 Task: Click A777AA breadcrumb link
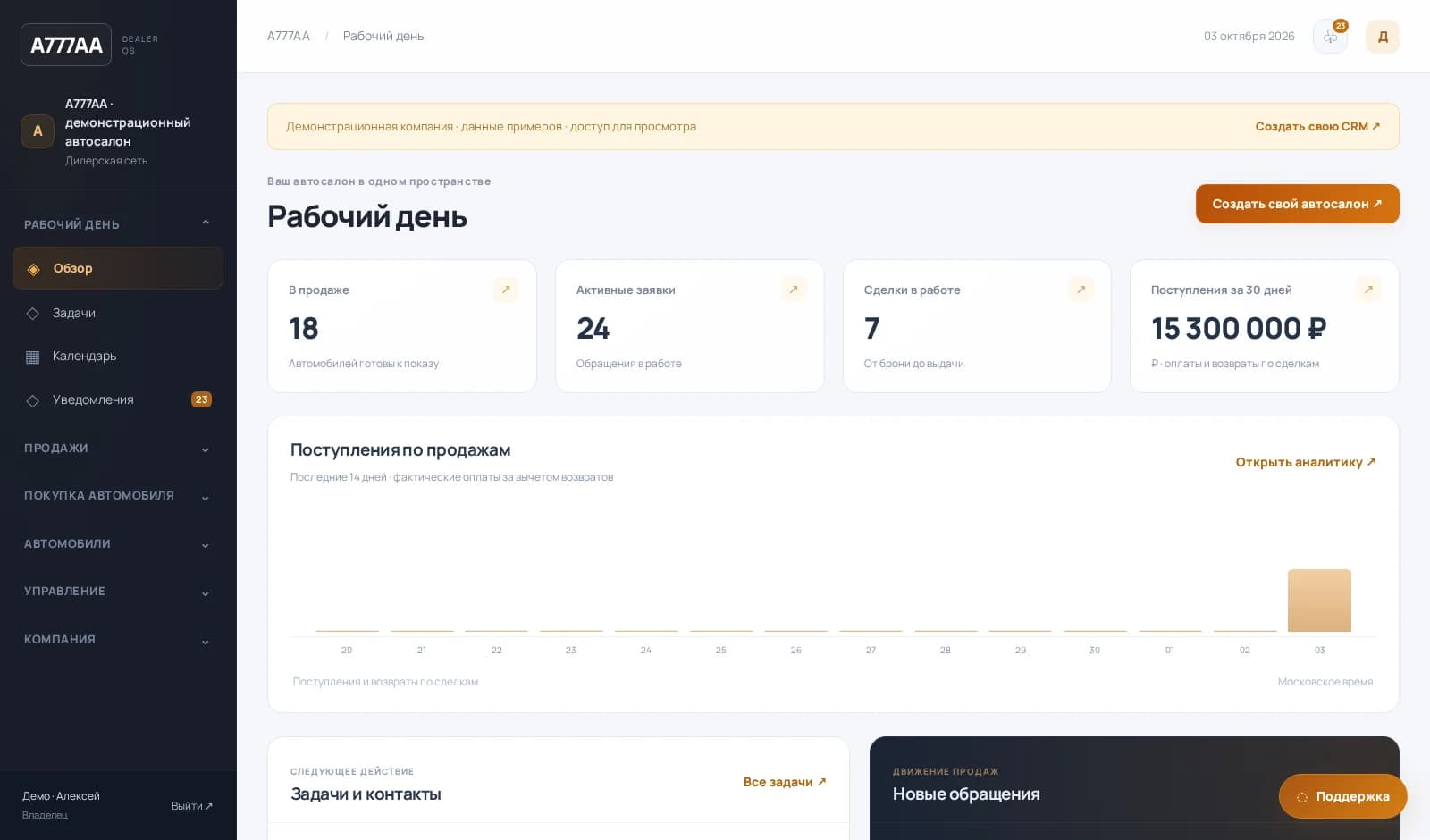click(289, 36)
